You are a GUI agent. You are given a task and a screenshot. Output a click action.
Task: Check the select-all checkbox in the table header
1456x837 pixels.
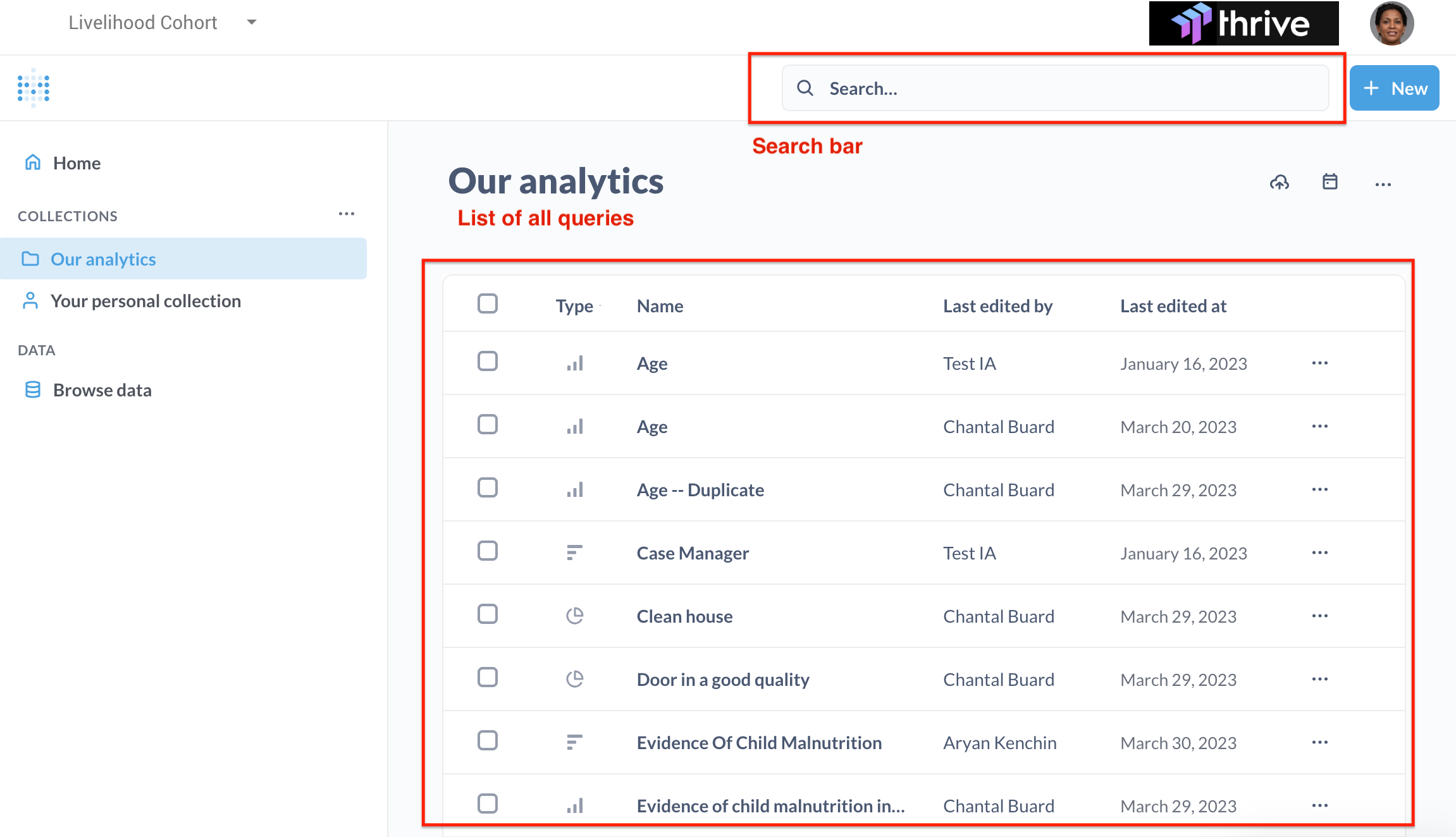487,304
